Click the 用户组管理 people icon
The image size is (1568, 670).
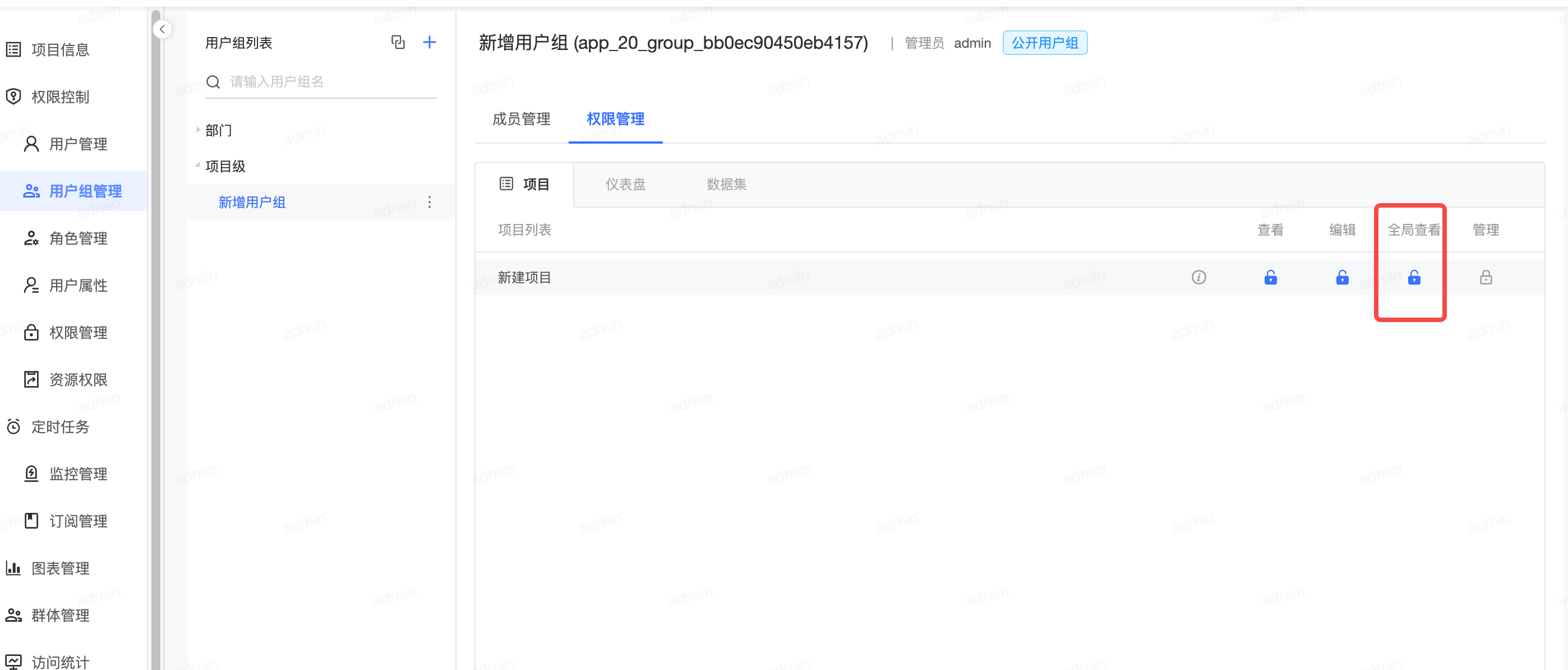pyautogui.click(x=31, y=191)
